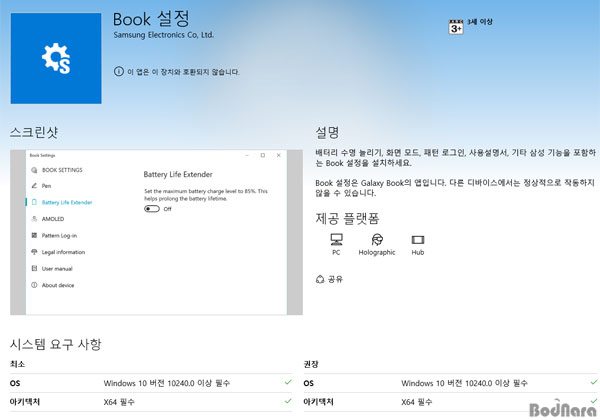Click the green check for minimum 아키텍처

[x=288, y=401]
